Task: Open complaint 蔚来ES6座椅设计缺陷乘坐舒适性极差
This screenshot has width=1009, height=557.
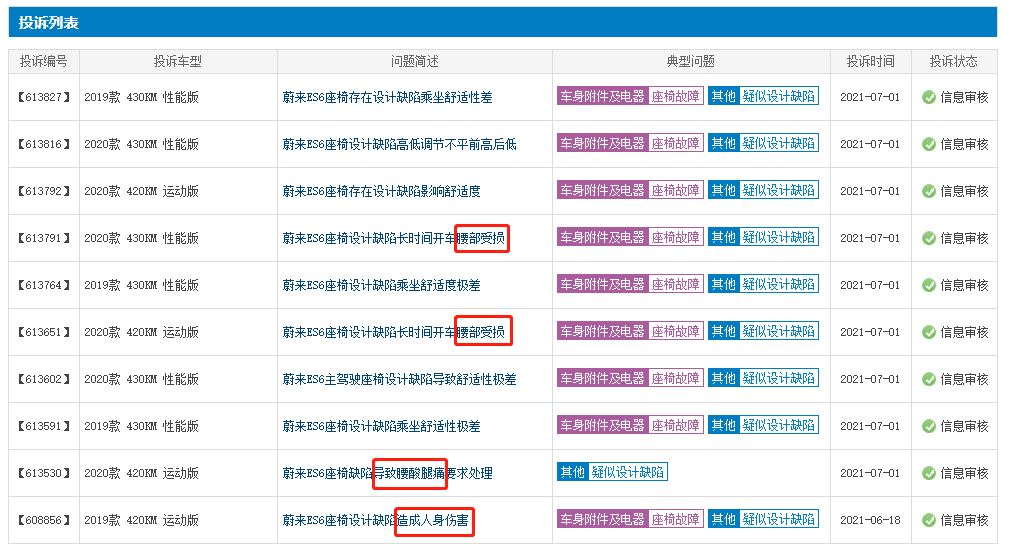Action: tap(382, 426)
